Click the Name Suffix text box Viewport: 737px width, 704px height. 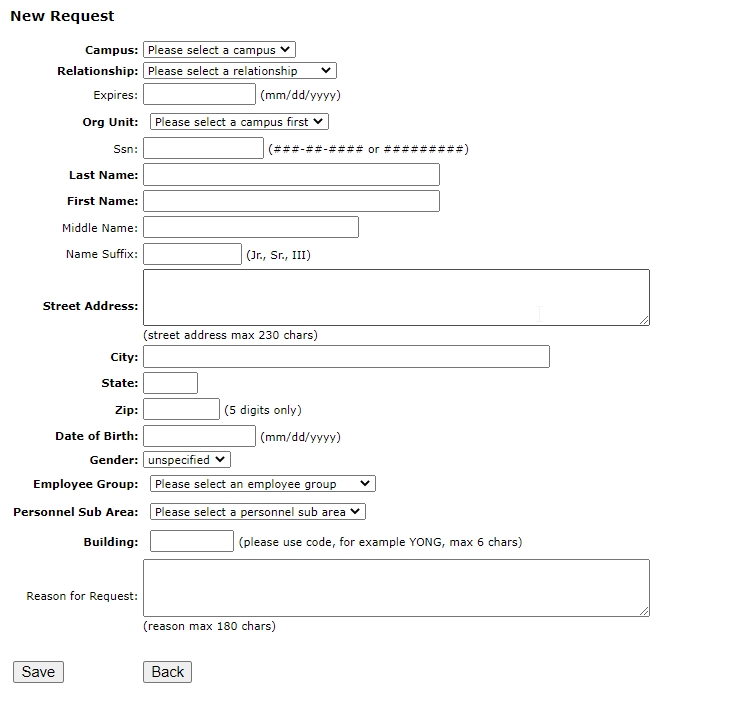pyautogui.click(x=192, y=254)
